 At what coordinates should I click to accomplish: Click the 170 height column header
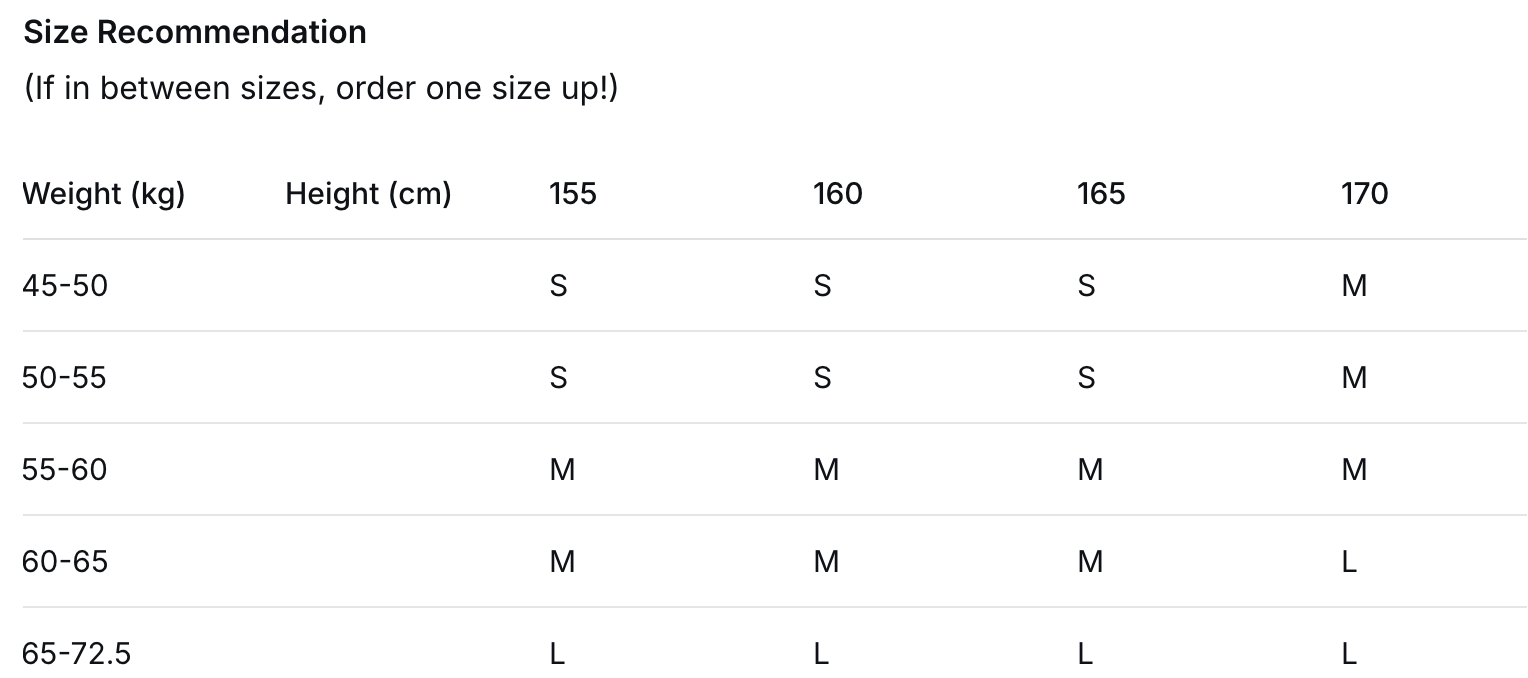point(1365,193)
